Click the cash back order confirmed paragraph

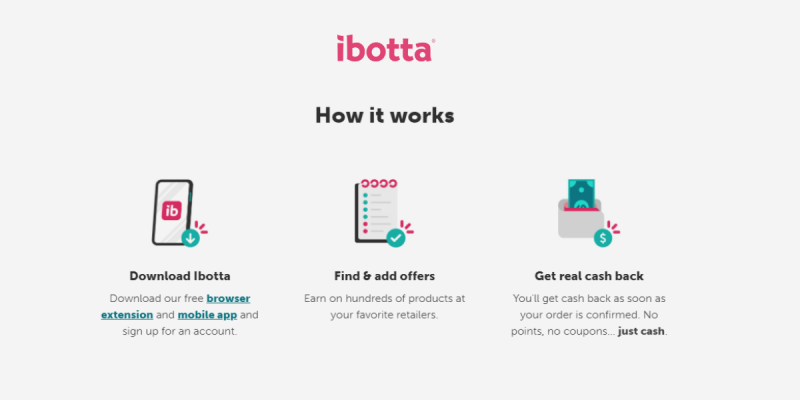(x=589, y=315)
